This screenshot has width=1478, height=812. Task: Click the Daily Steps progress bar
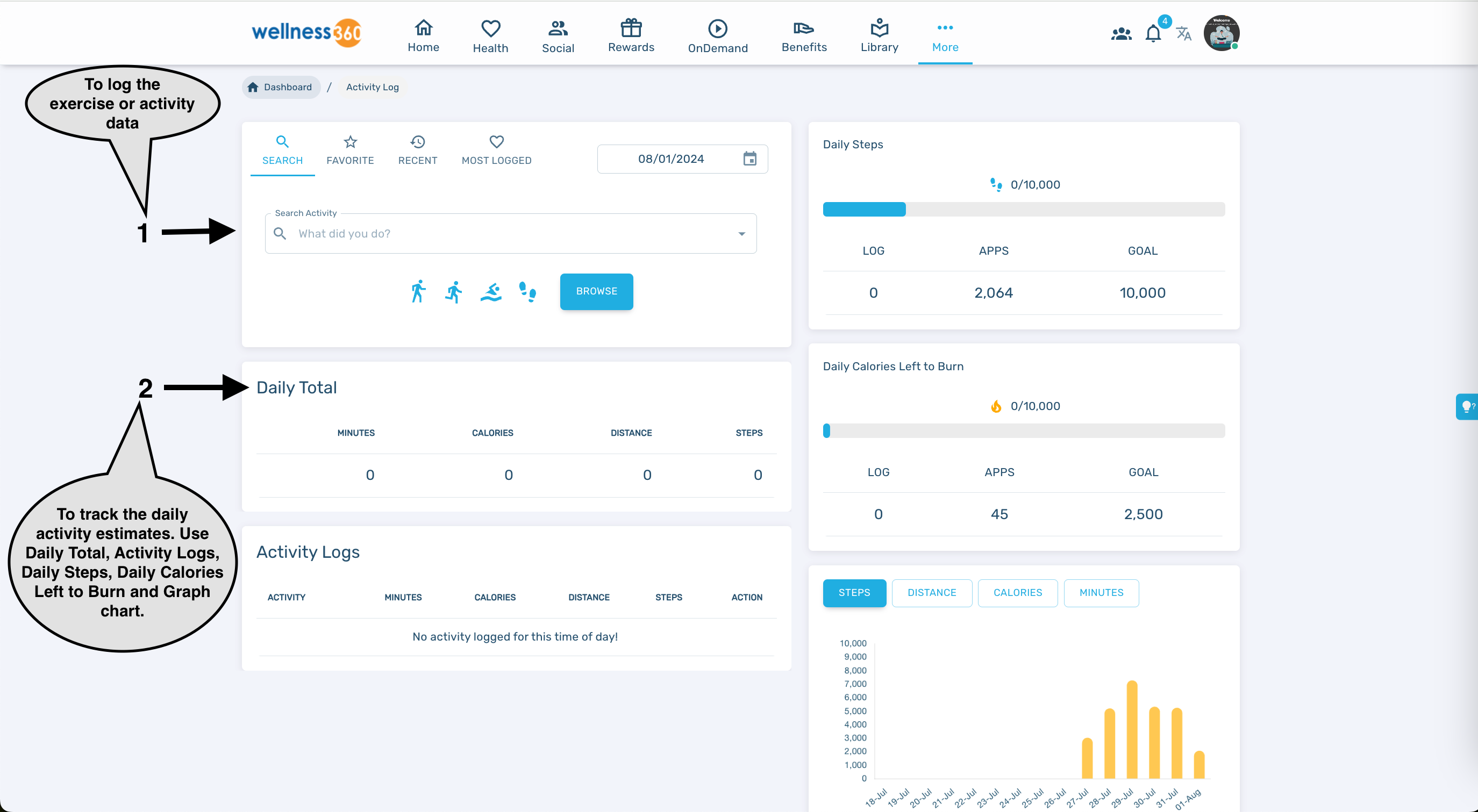coord(1024,209)
